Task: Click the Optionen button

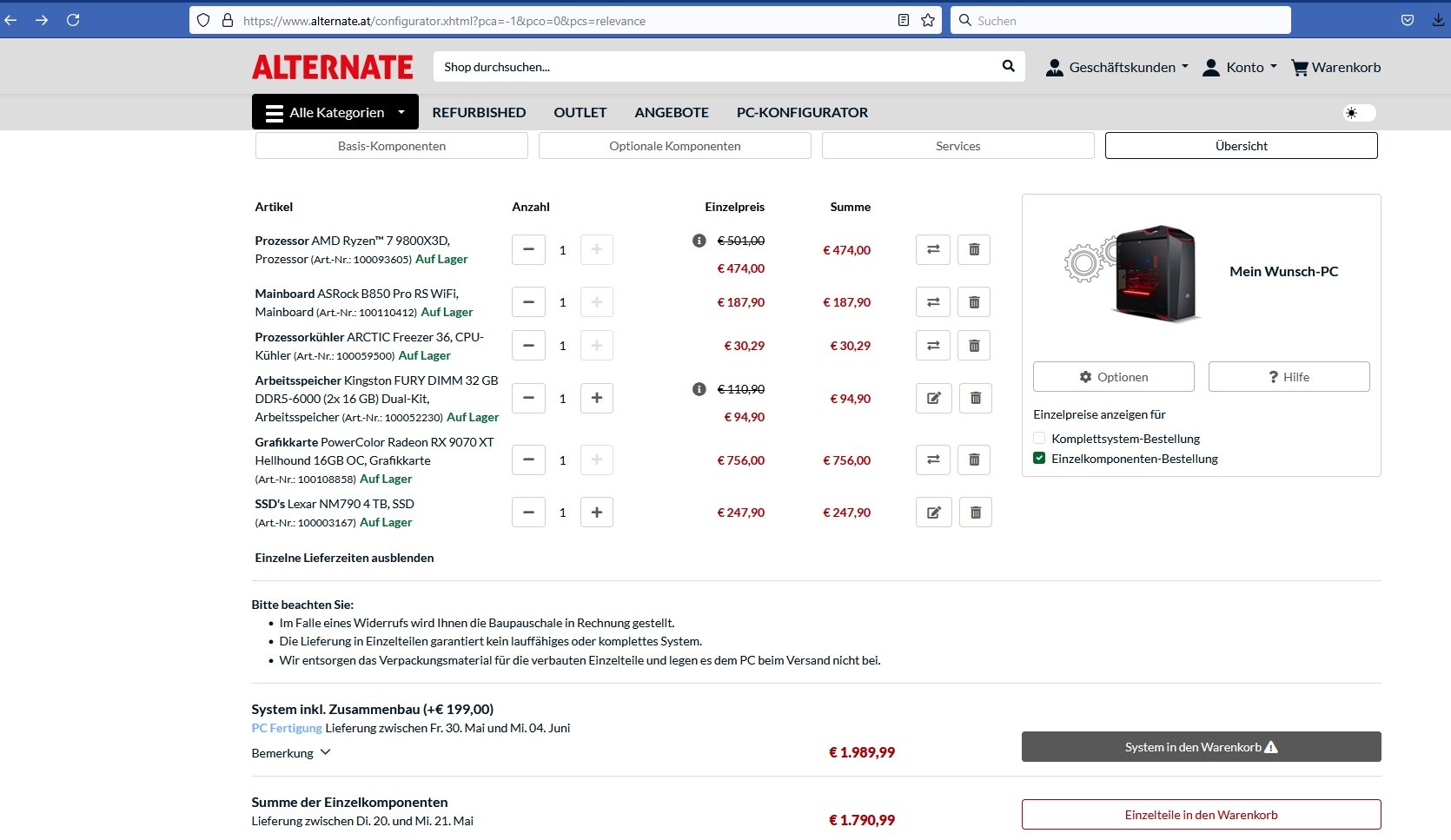Action: [x=1114, y=377]
